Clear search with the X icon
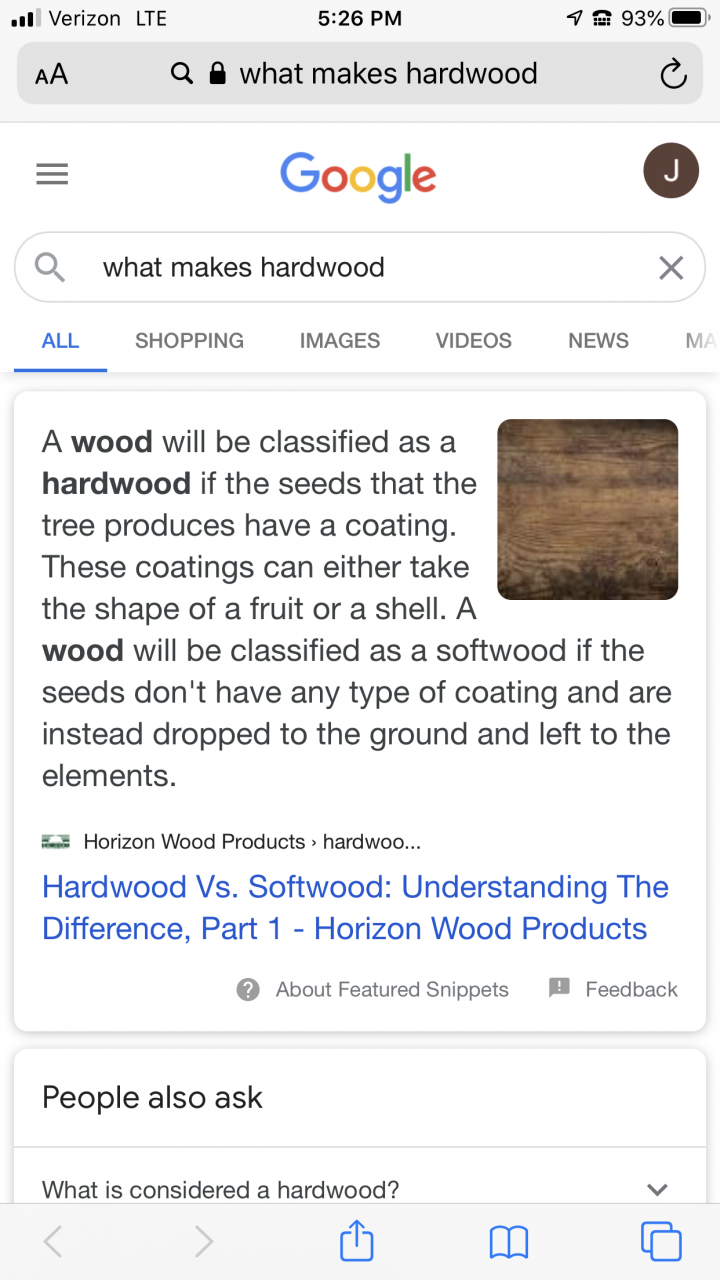720x1280 pixels. pyautogui.click(x=671, y=267)
